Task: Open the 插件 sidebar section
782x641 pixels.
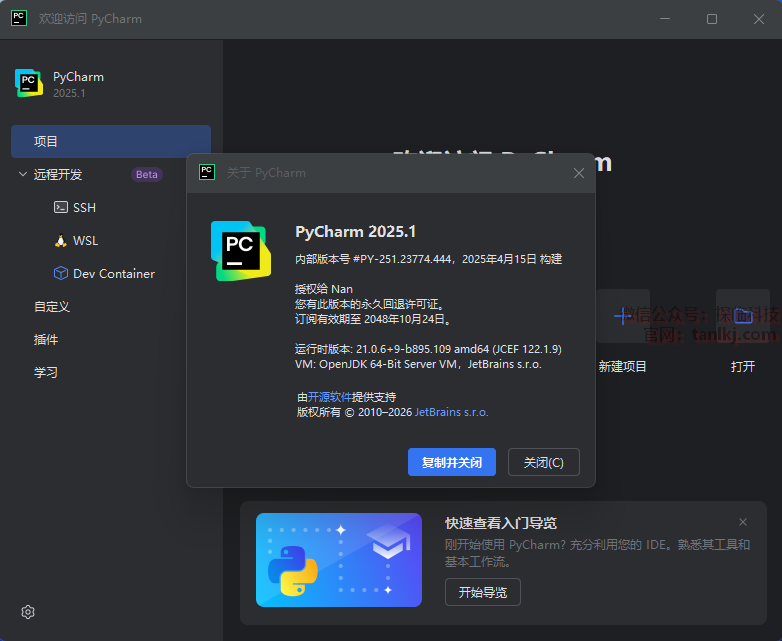Action: click(46, 340)
